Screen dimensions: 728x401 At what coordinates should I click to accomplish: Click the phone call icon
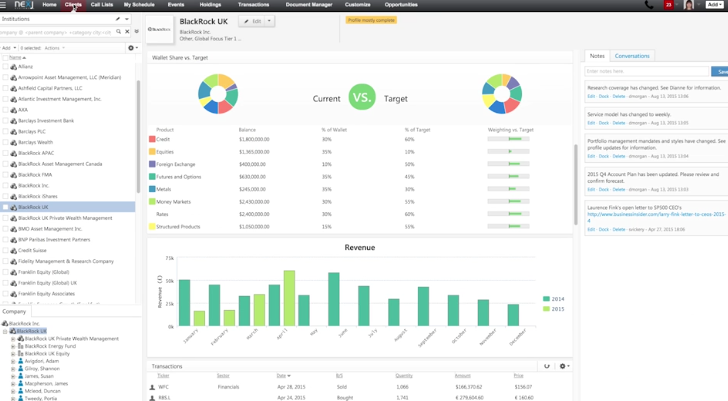point(649,5)
